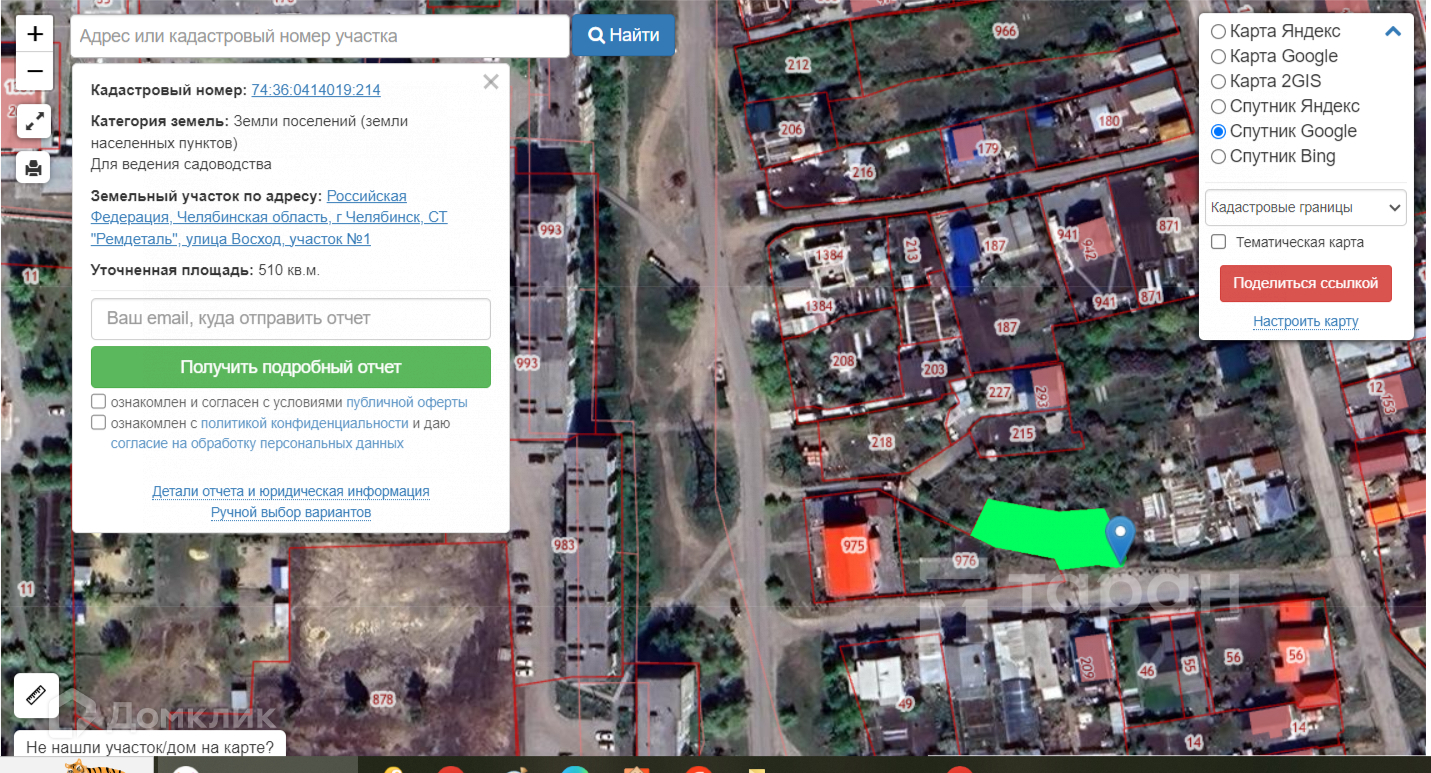Click the Найти search button
This screenshot has height=773, width=1431.
[x=623, y=36]
